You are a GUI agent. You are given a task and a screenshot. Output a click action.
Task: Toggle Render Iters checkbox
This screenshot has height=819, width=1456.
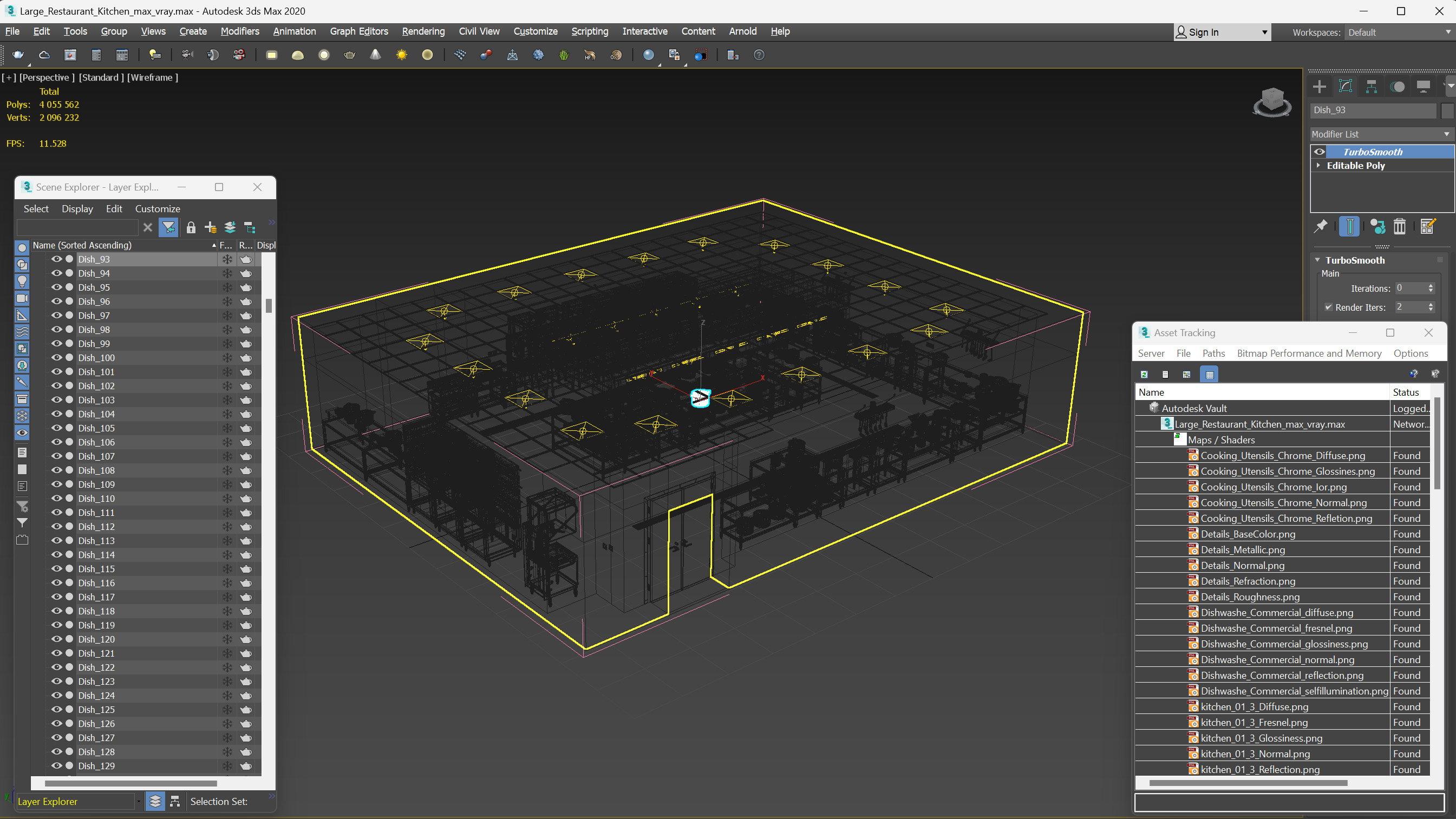click(1328, 307)
